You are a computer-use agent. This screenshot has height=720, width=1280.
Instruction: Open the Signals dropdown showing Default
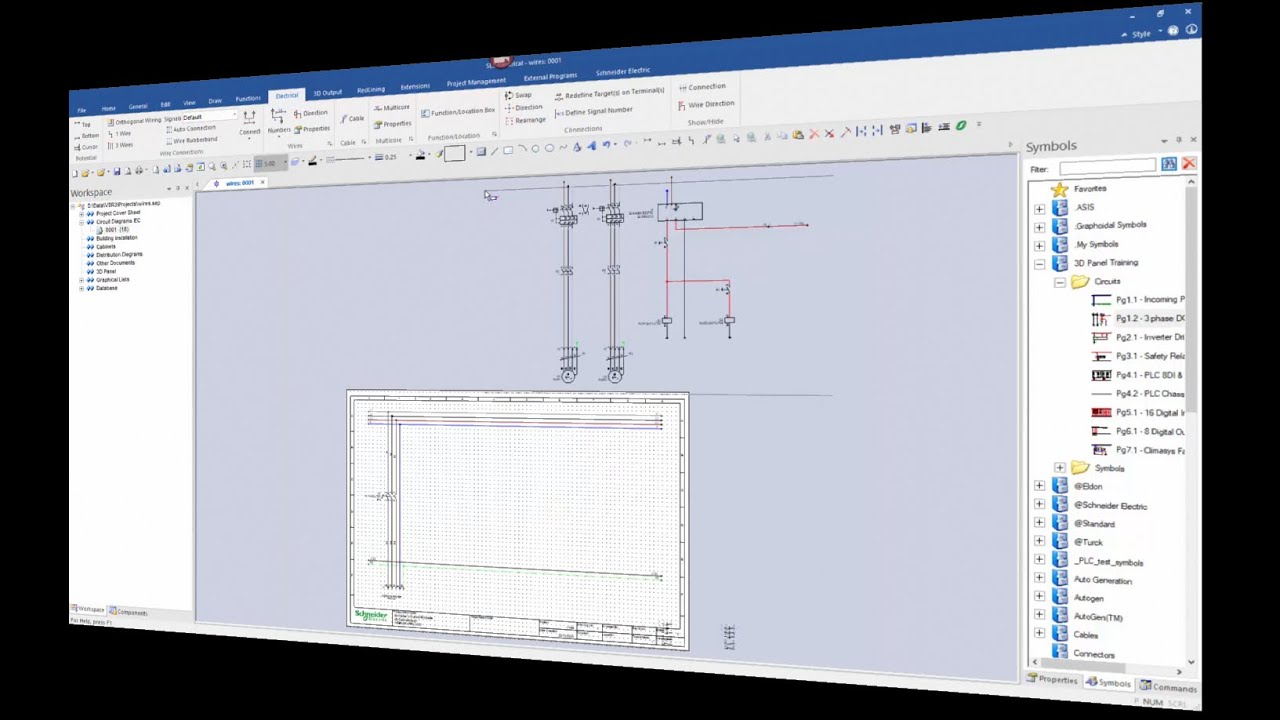click(209, 117)
